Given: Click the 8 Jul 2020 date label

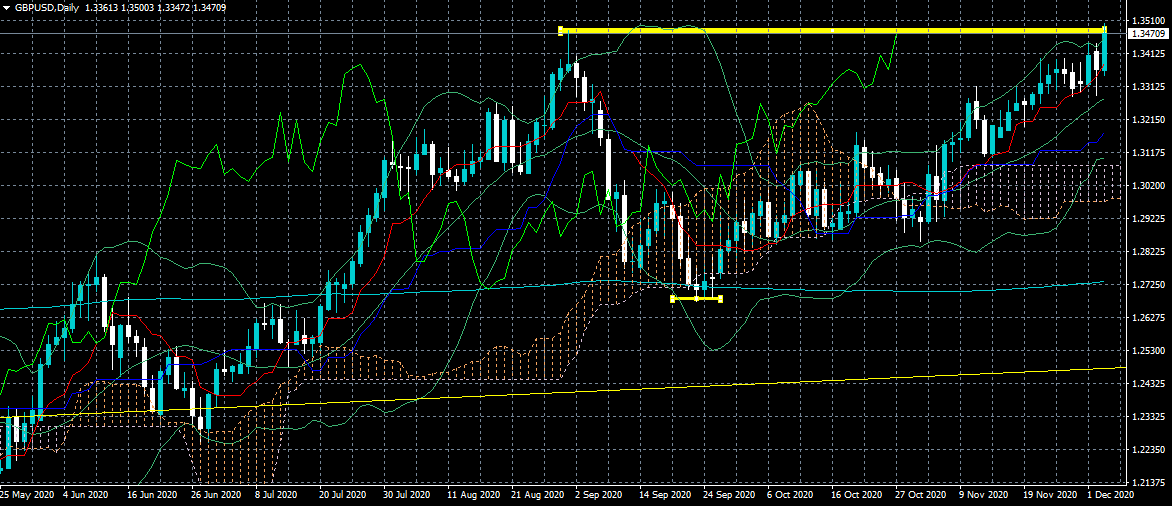Looking at the screenshot, I should 276,495.
